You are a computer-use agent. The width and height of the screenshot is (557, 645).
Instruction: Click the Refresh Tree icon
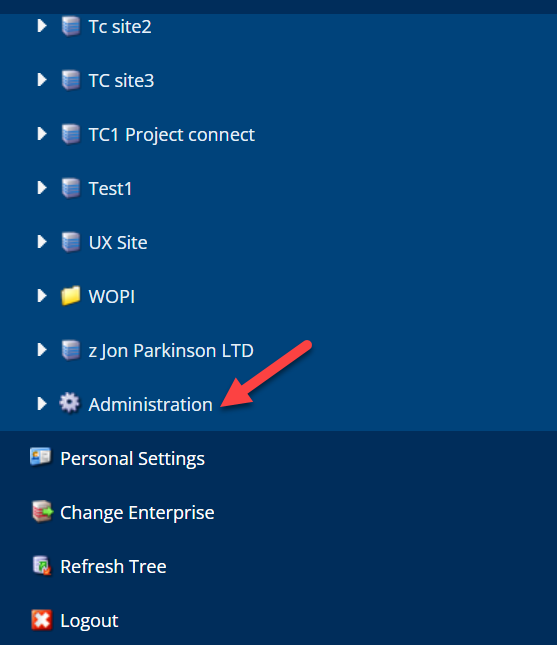coord(42,566)
